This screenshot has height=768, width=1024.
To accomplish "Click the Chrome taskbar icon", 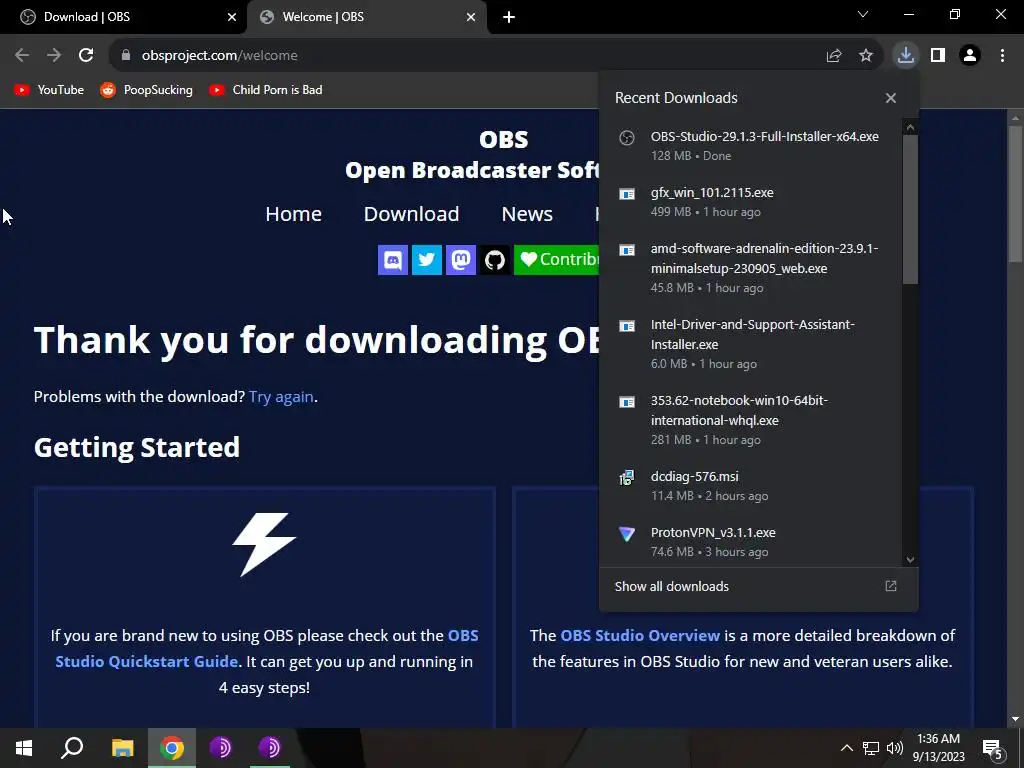I will click(172, 748).
